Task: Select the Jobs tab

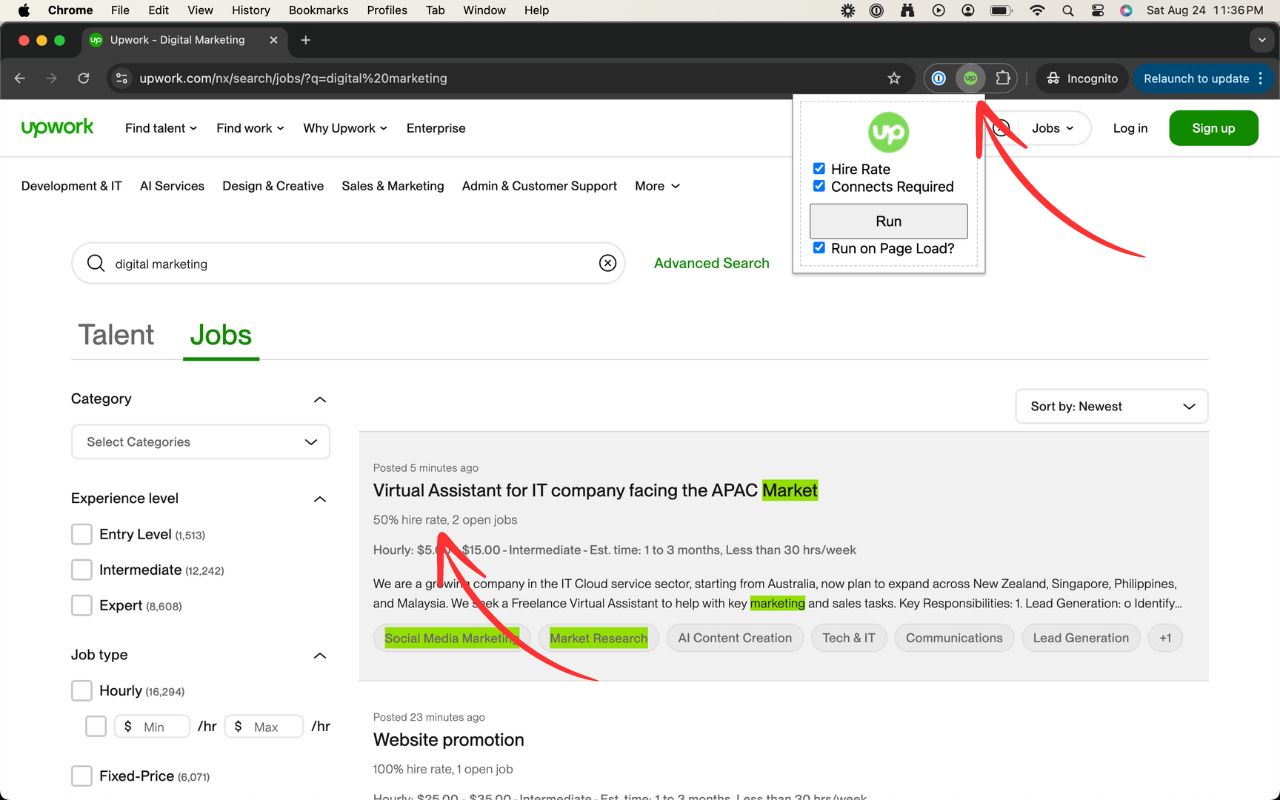Action: (221, 335)
